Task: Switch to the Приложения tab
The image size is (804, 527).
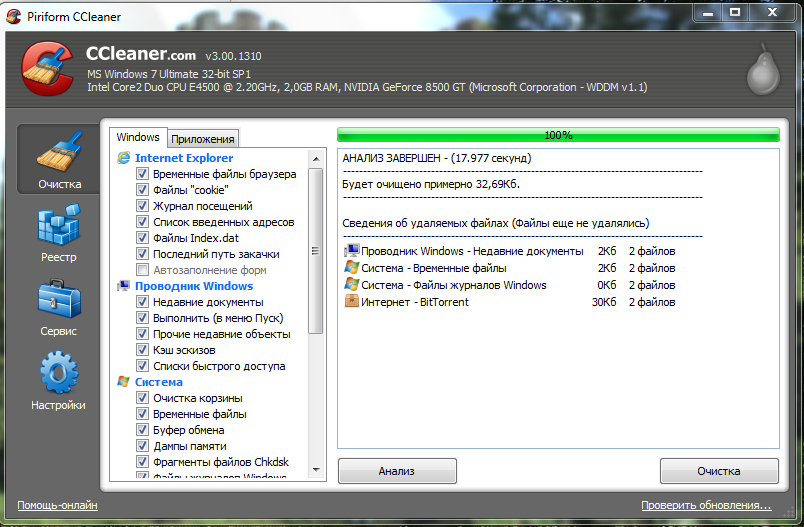Action: (203, 139)
